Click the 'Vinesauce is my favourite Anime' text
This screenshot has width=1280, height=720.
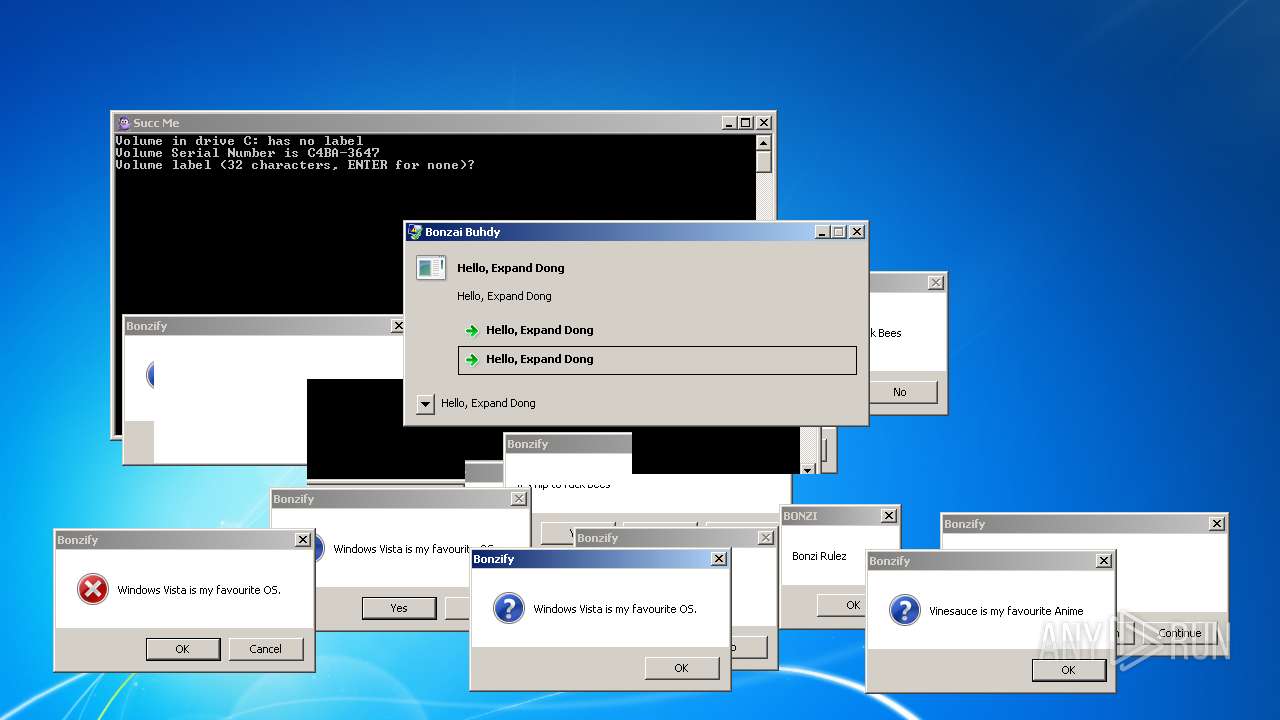1006,611
